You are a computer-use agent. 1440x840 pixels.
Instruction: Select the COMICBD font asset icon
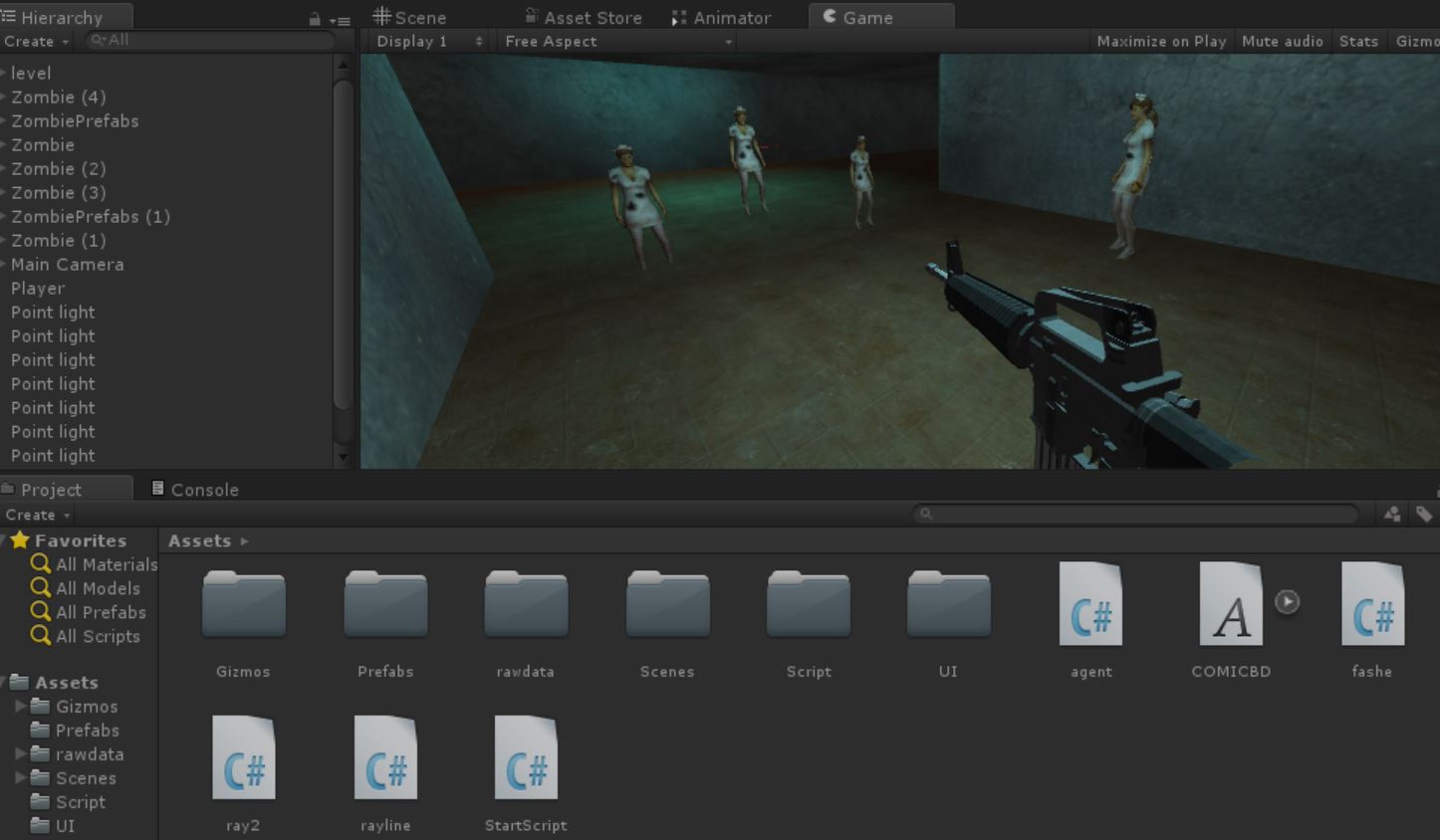coord(1231,604)
